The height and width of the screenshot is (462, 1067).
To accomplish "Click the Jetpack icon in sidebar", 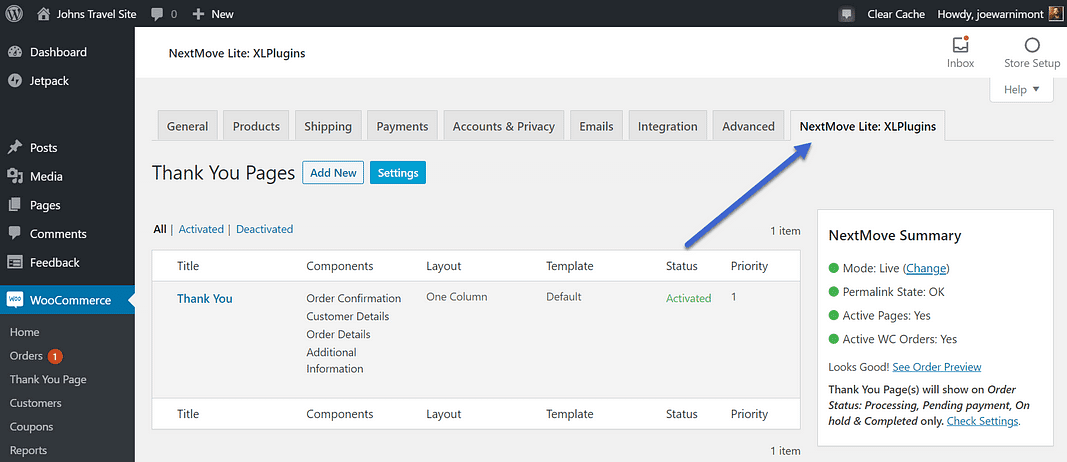I will pyautogui.click(x=15, y=81).
